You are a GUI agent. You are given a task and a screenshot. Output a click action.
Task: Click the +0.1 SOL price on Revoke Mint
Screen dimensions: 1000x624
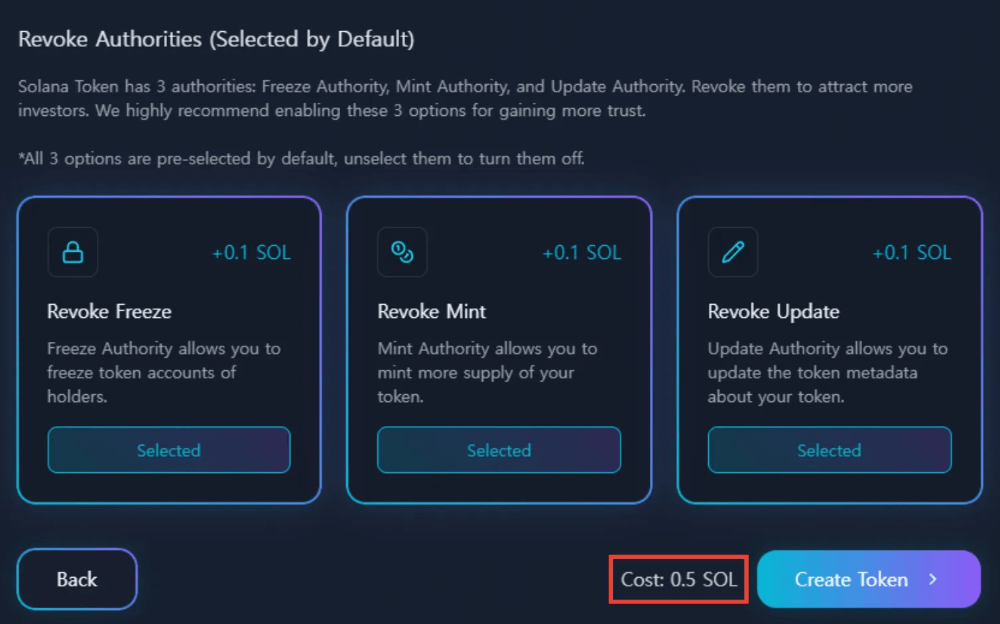(x=581, y=253)
